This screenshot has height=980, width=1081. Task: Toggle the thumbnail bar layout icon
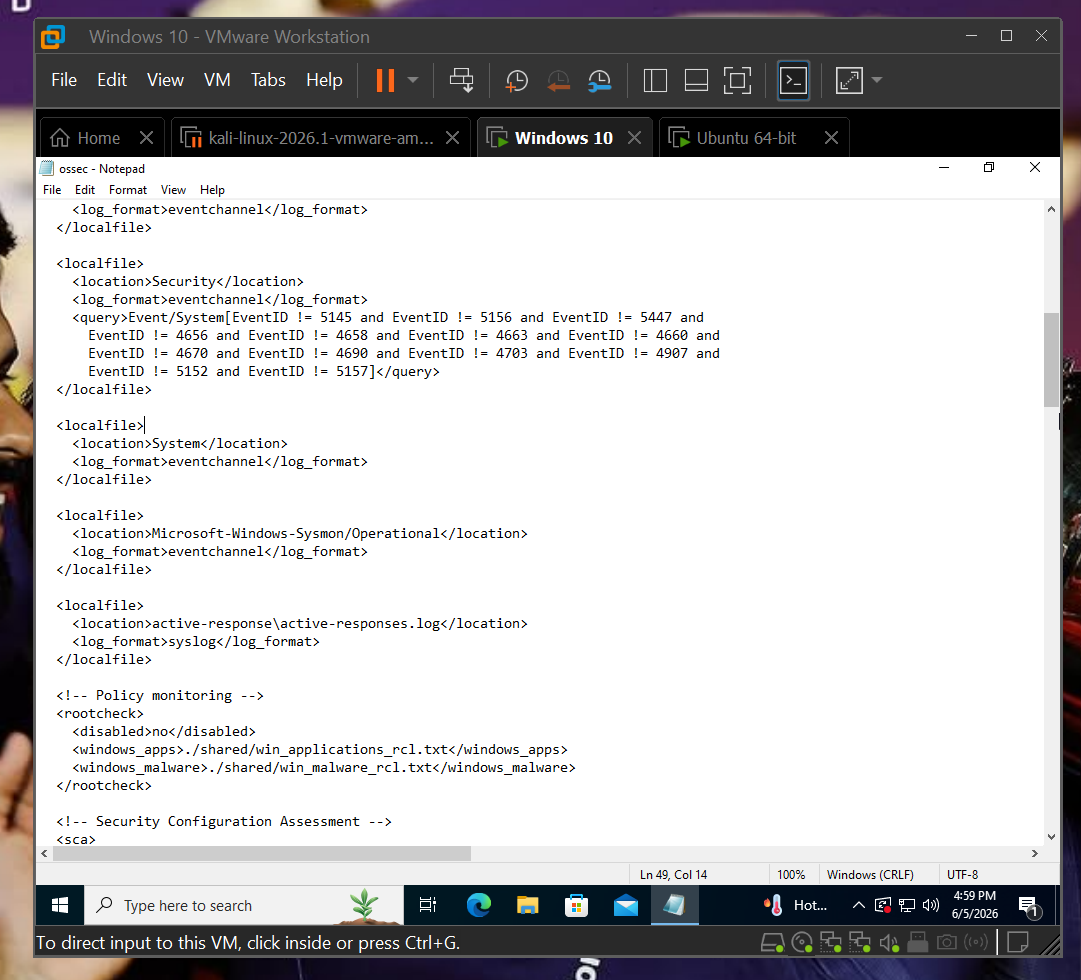point(696,80)
